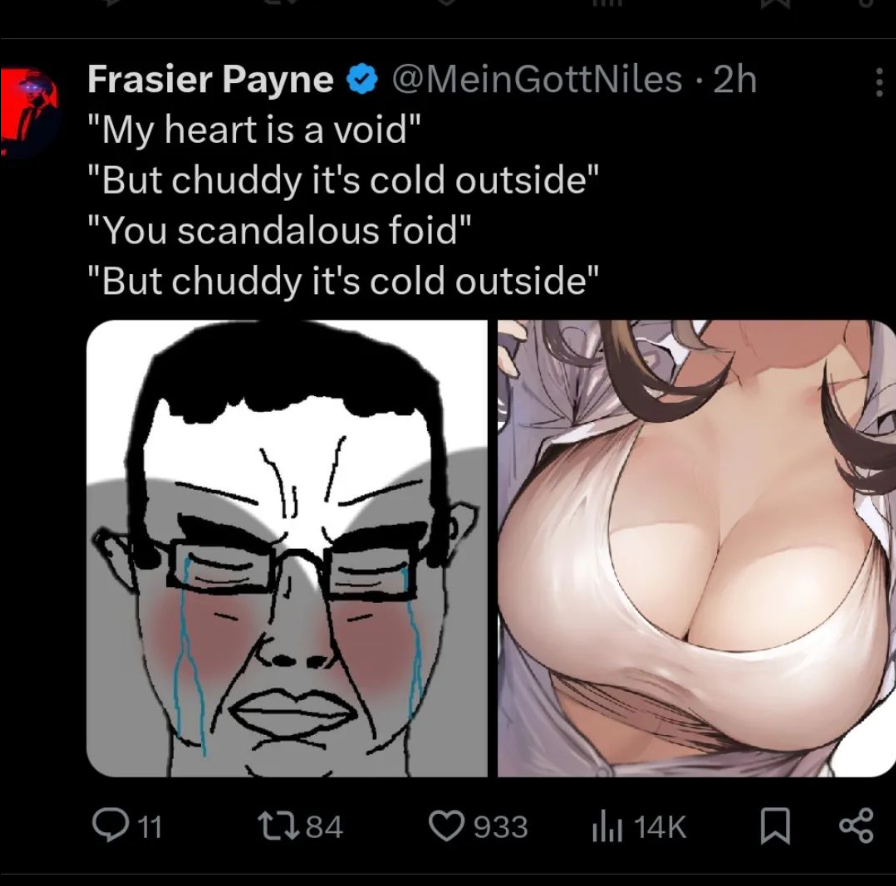The image size is (896, 886).
Task: Click the like count 933
Action: (501, 827)
